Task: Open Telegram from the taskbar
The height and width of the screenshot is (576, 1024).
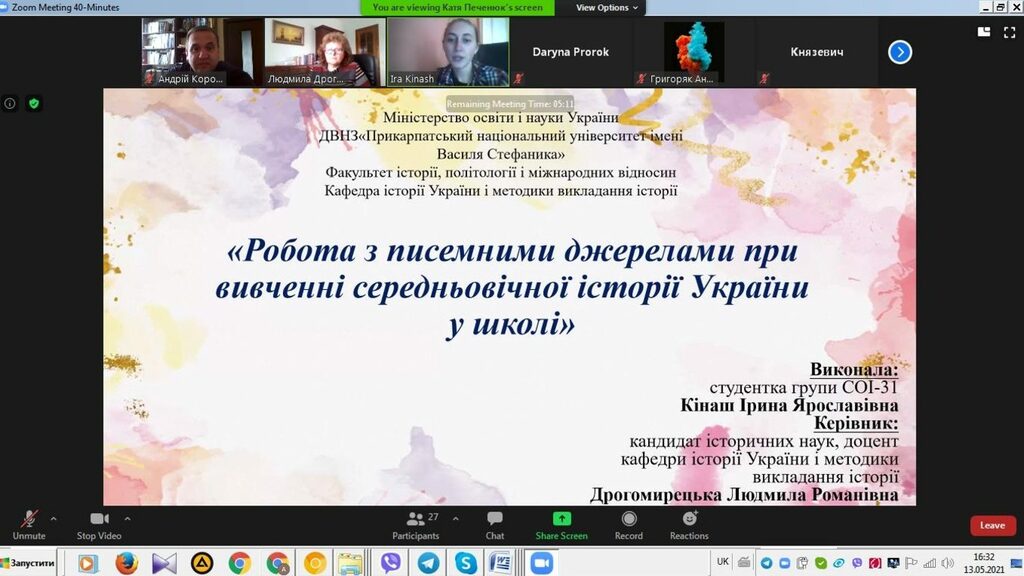Action: click(428, 563)
